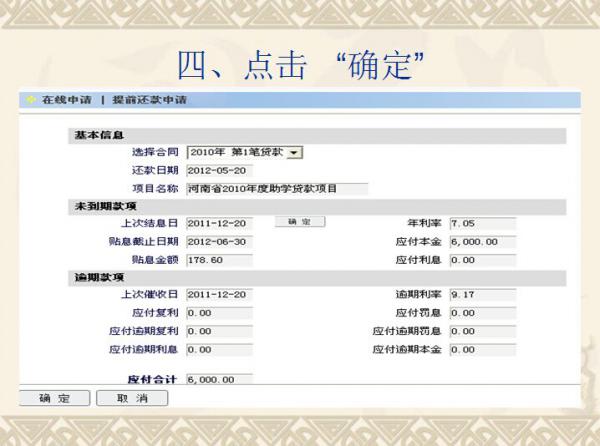Image resolution: width=600 pixels, height=446 pixels.
Task: Select the 应付合计 total field
Action: click(218, 380)
